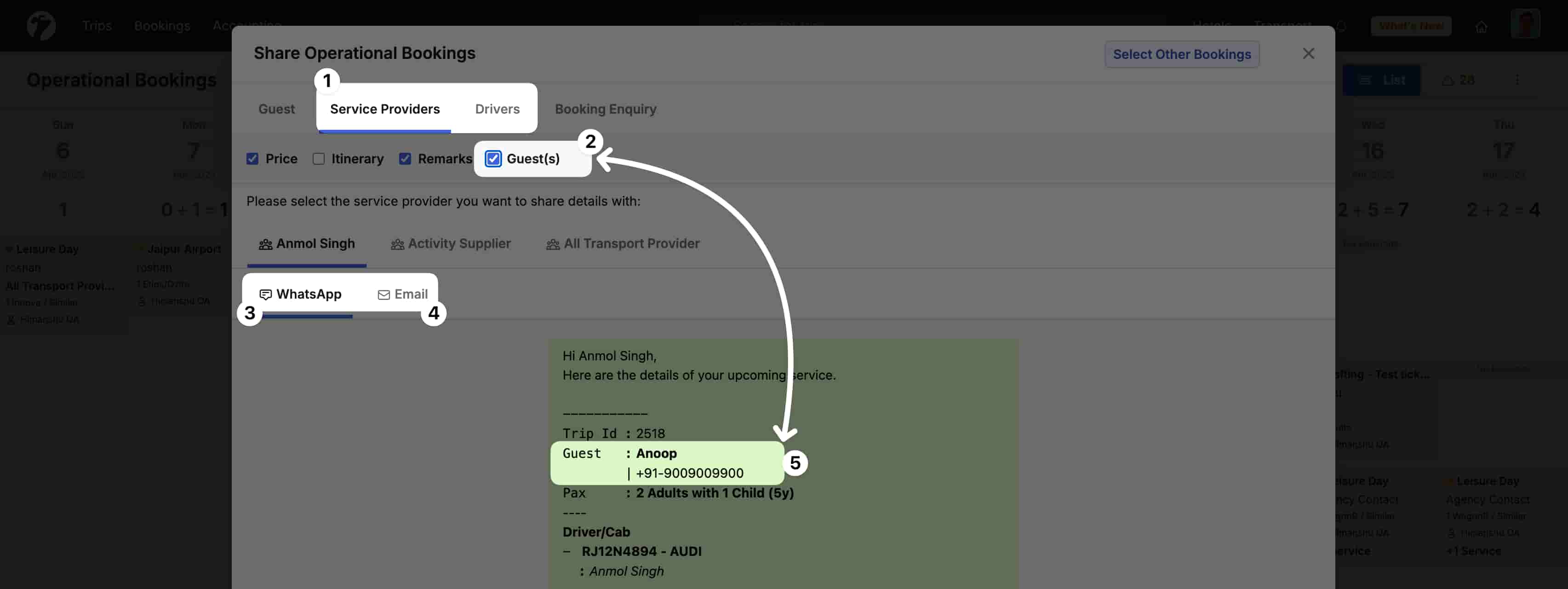Click the home icon in the top bar

point(1482,26)
